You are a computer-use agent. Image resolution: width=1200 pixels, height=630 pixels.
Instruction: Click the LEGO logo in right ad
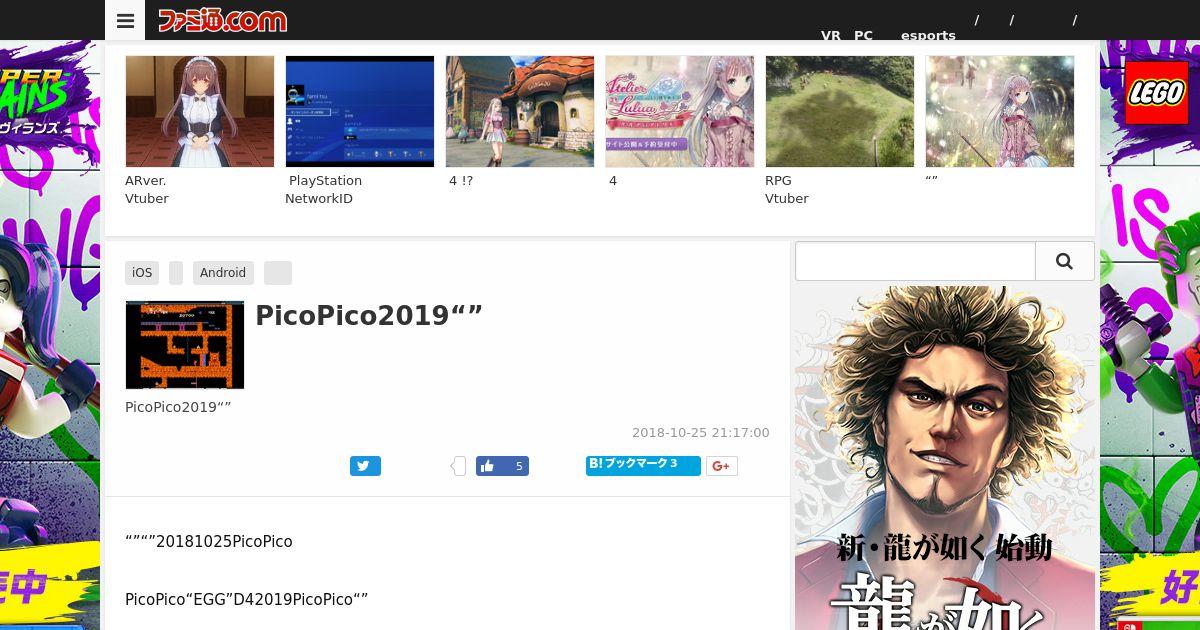point(1157,93)
